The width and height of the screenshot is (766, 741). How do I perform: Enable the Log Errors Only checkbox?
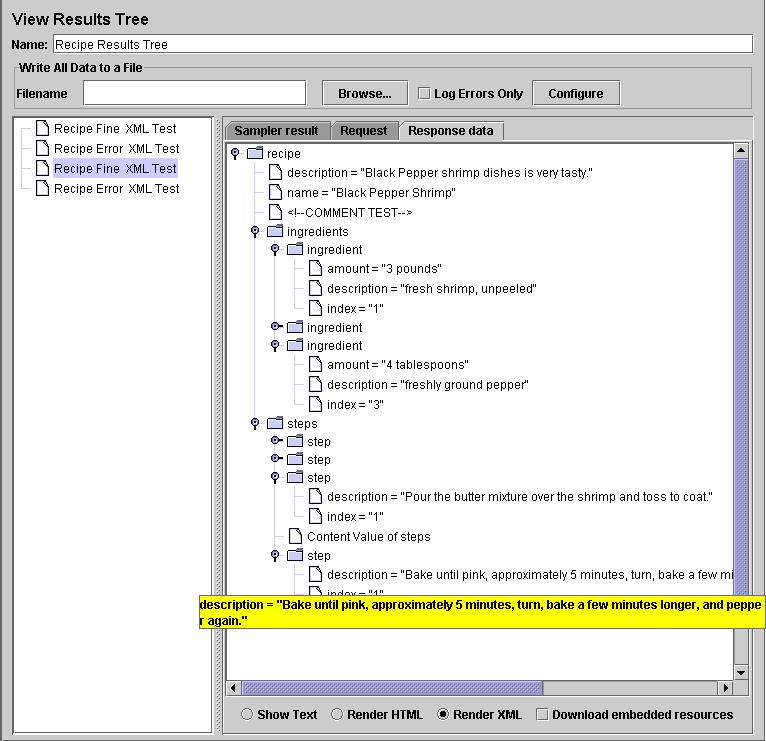click(x=424, y=93)
